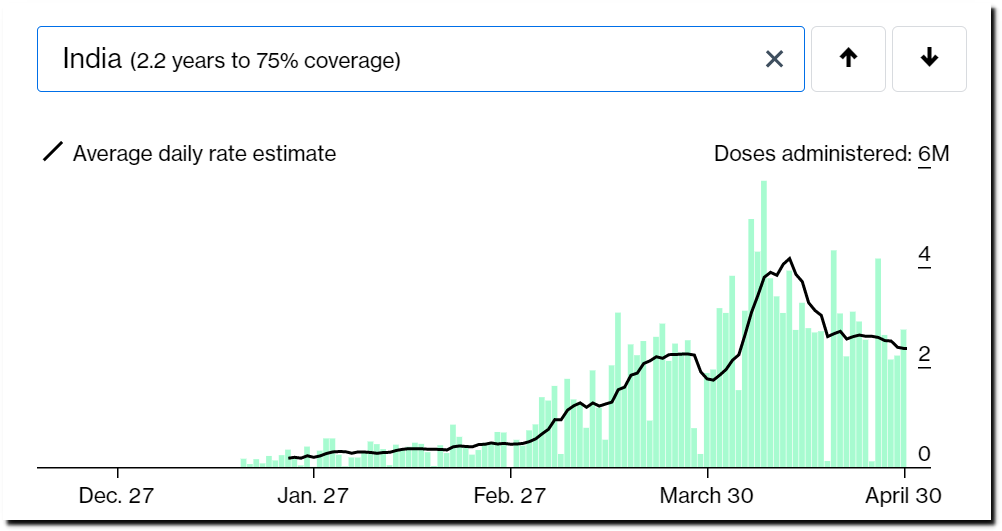The width and height of the screenshot is (1002, 531).
Task: Select the 'Doses administered:' label
Action: coord(813,154)
